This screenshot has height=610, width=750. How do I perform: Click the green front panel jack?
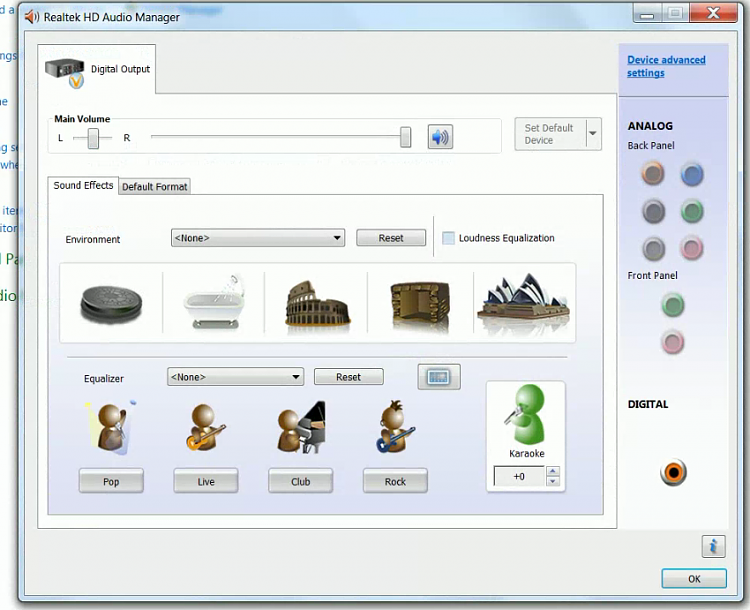tap(673, 305)
